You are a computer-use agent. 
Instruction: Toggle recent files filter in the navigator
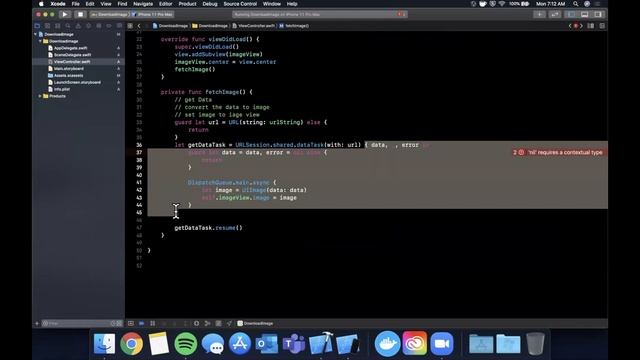(113, 323)
